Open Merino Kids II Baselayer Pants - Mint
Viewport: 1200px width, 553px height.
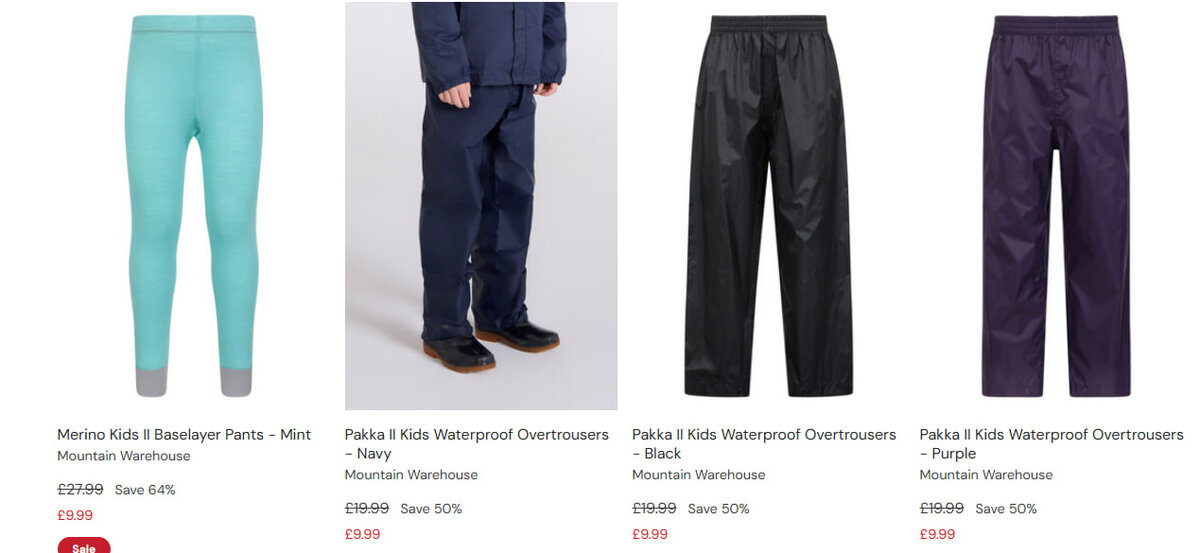pos(184,435)
